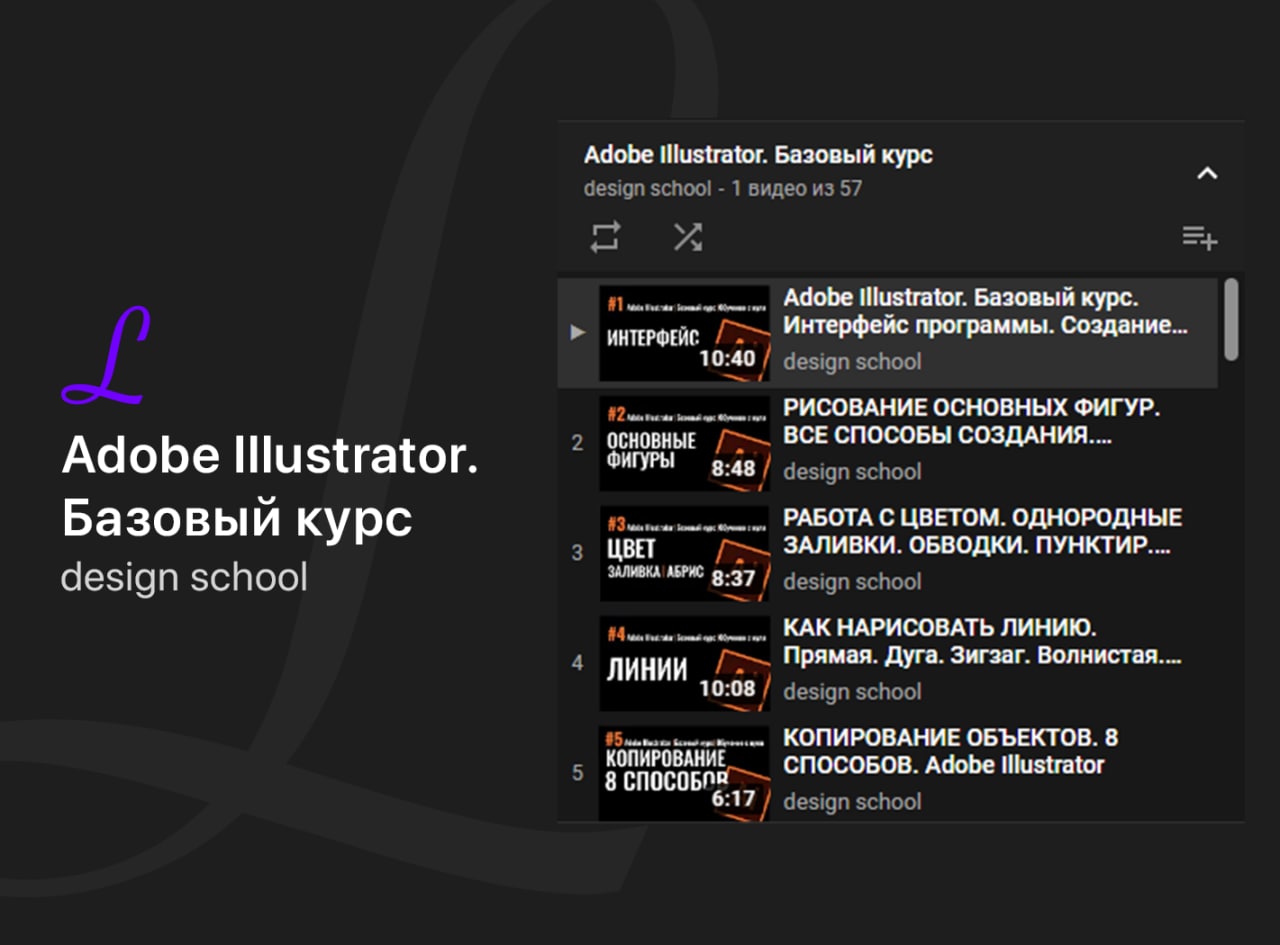Click the now-playing triangle beside video #1

tap(577, 332)
